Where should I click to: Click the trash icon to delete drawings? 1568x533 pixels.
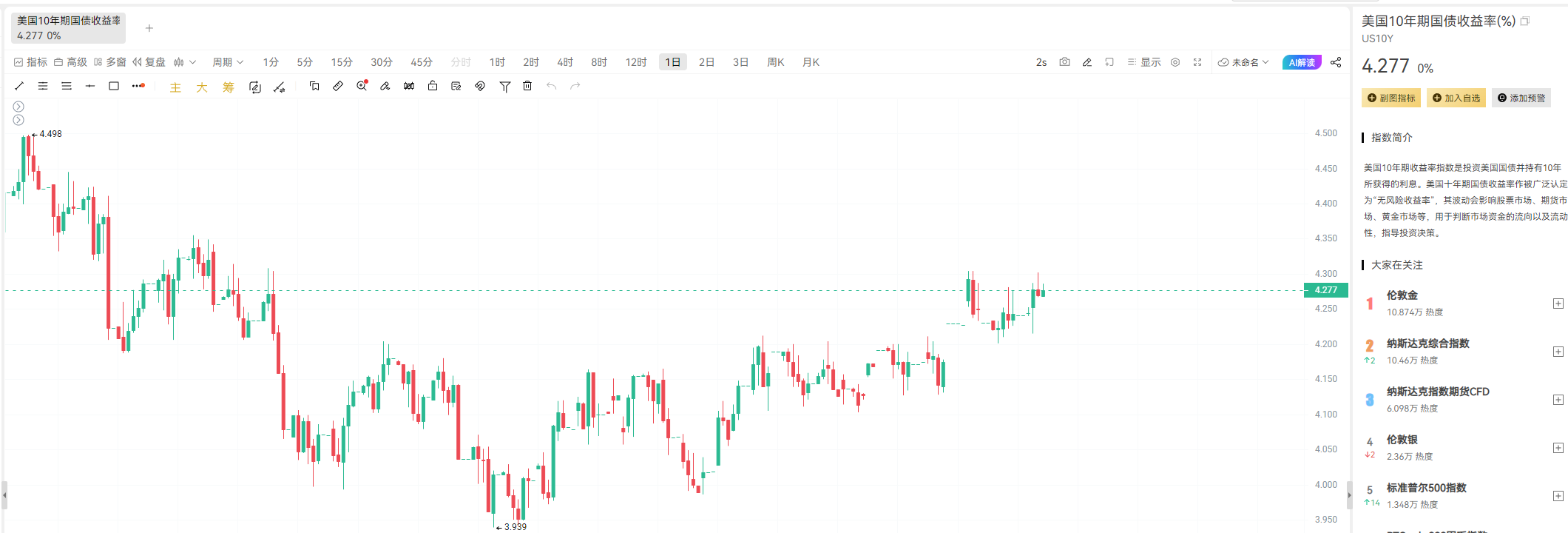tap(527, 87)
